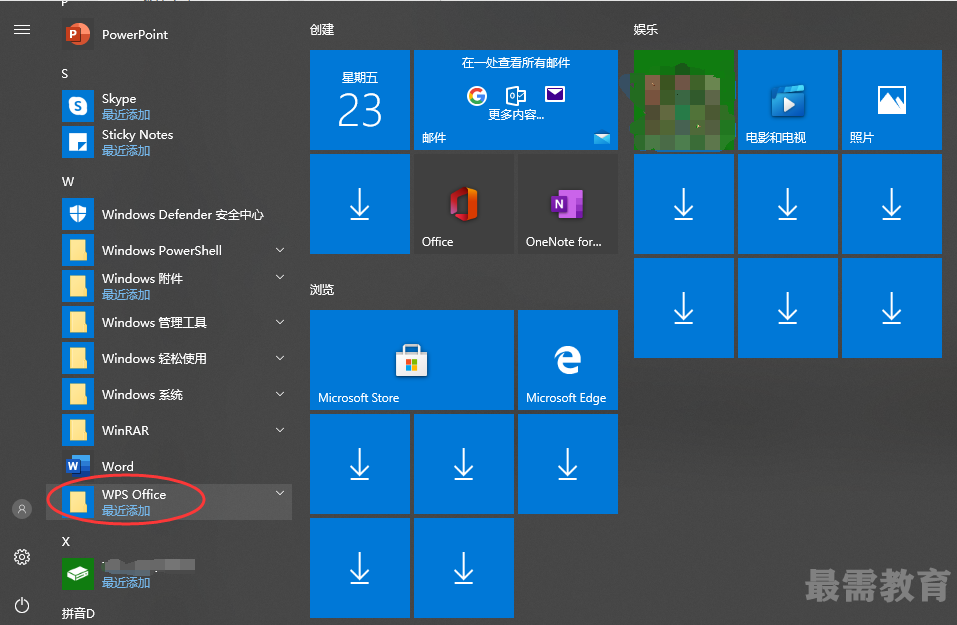Viewport: 957px width, 625px height.
Task: Click the WinRAR folder icon
Action: (x=78, y=430)
